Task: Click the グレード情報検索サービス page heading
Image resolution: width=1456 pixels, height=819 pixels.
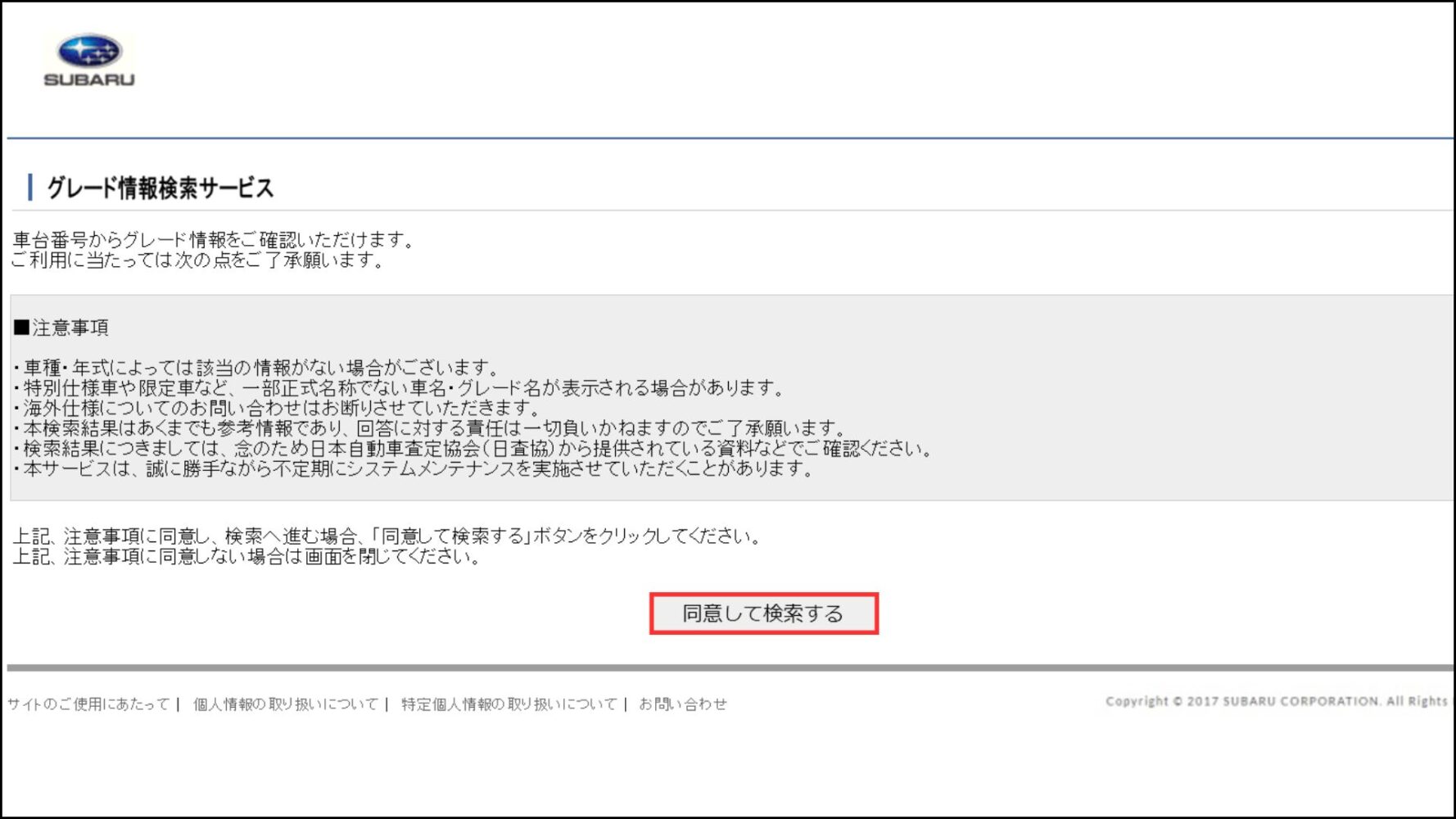Action: click(x=160, y=188)
